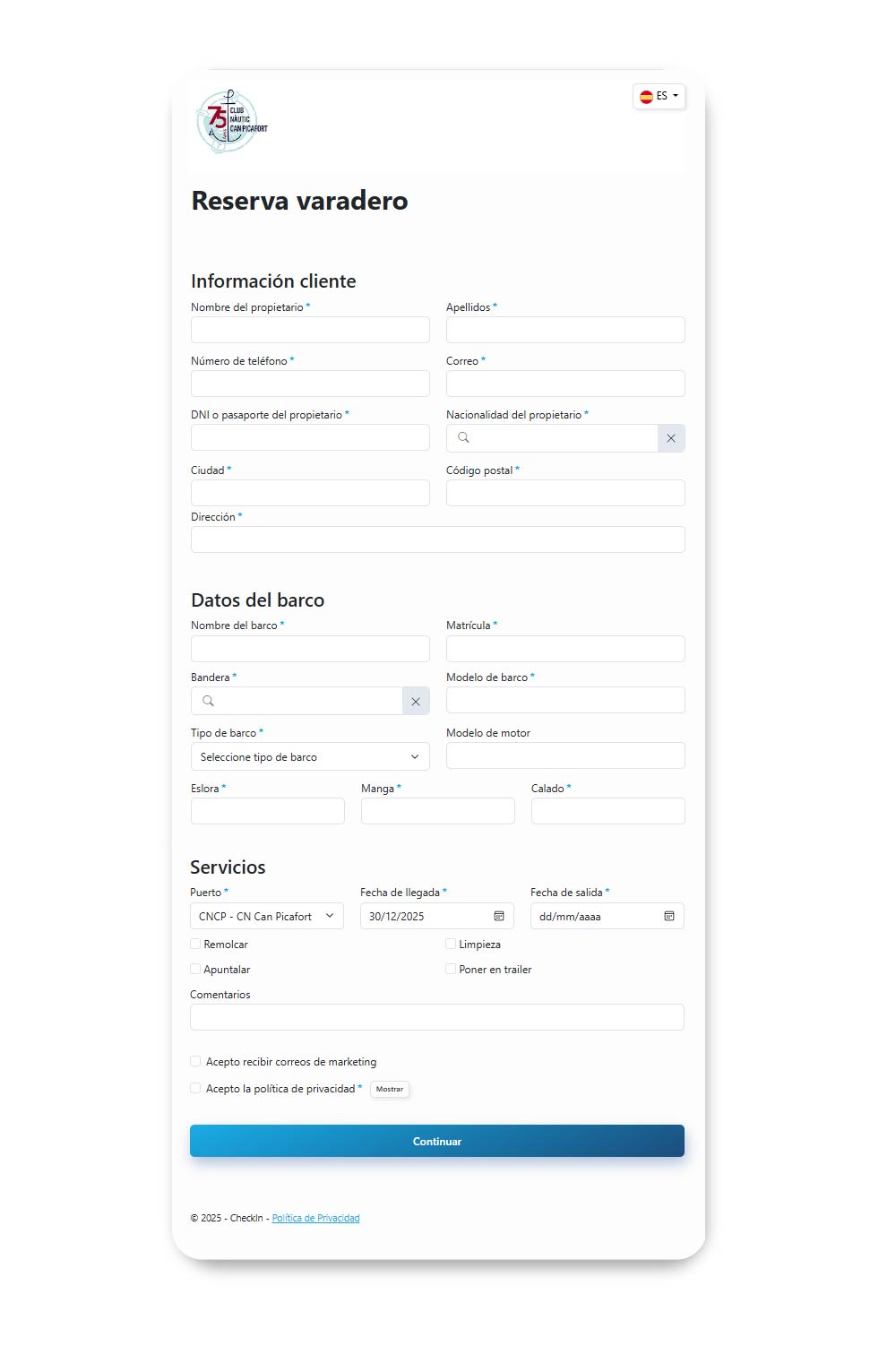Tick the Apuntalar checkbox

[195, 969]
